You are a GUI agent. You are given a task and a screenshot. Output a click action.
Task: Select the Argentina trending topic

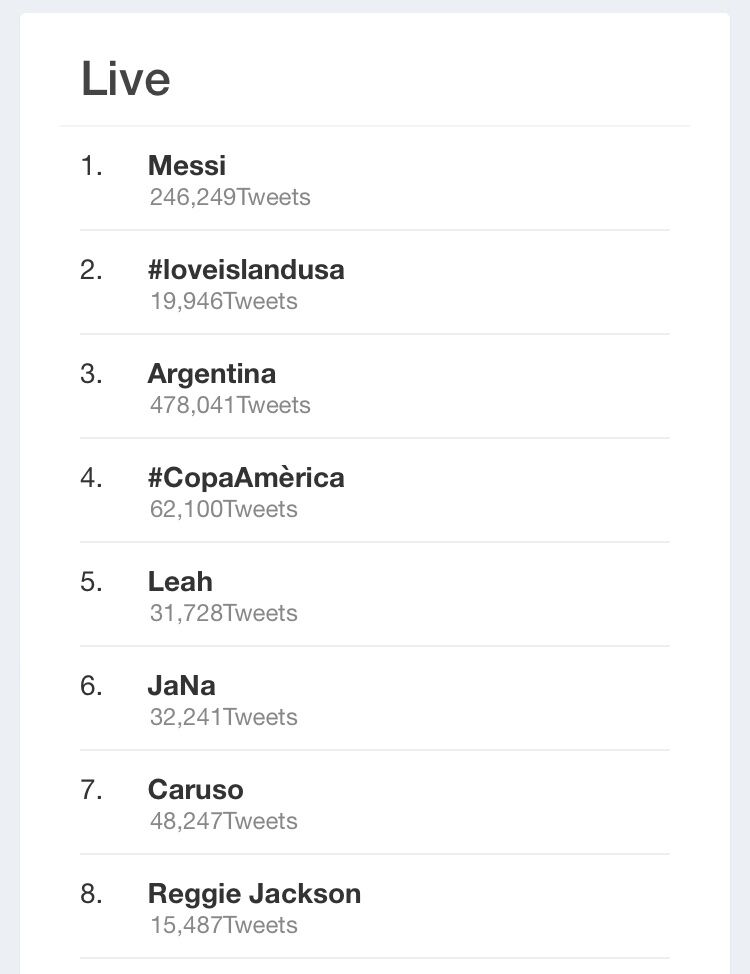click(212, 374)
